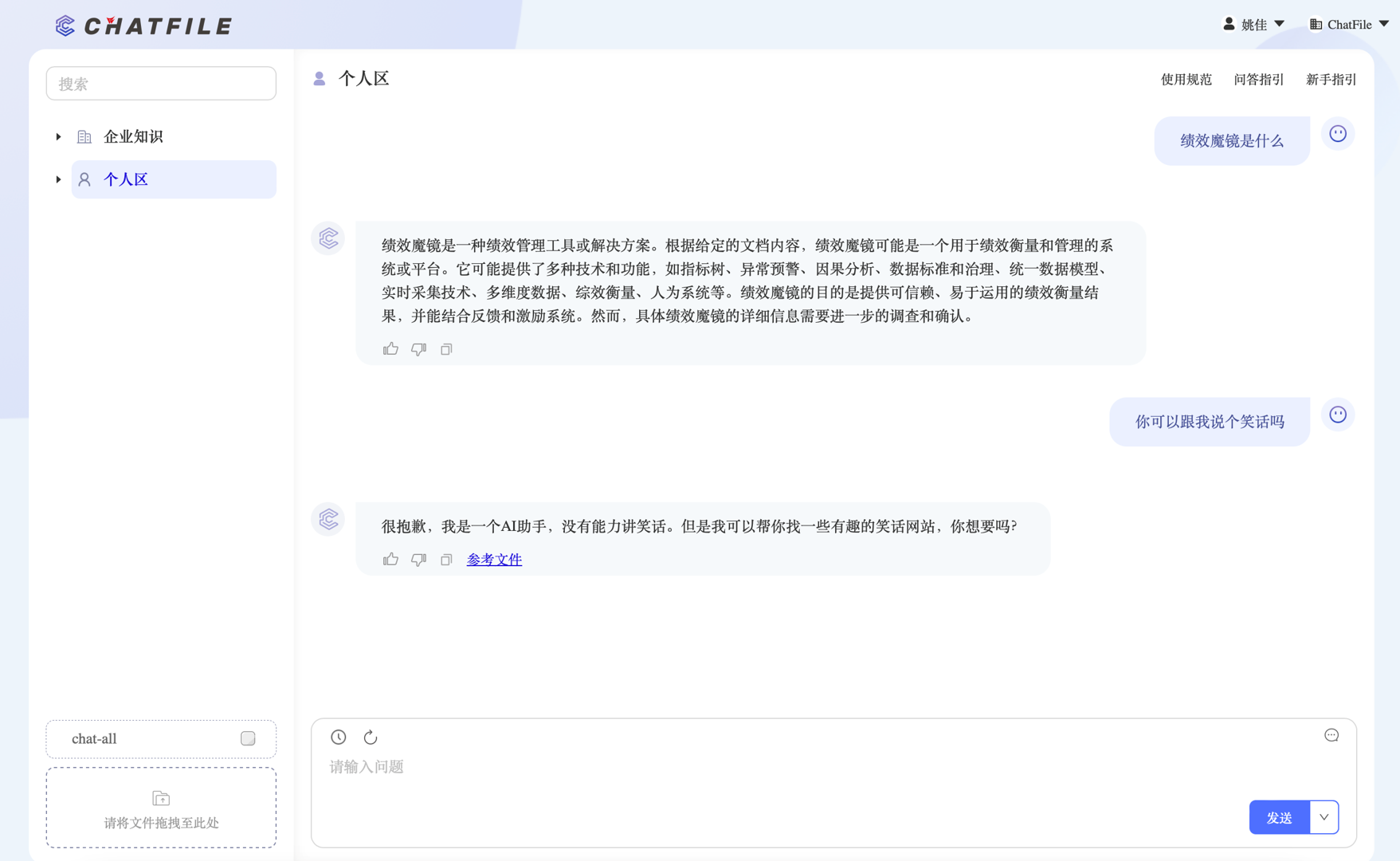Click the refresh conversation icon

click(371, 737)
